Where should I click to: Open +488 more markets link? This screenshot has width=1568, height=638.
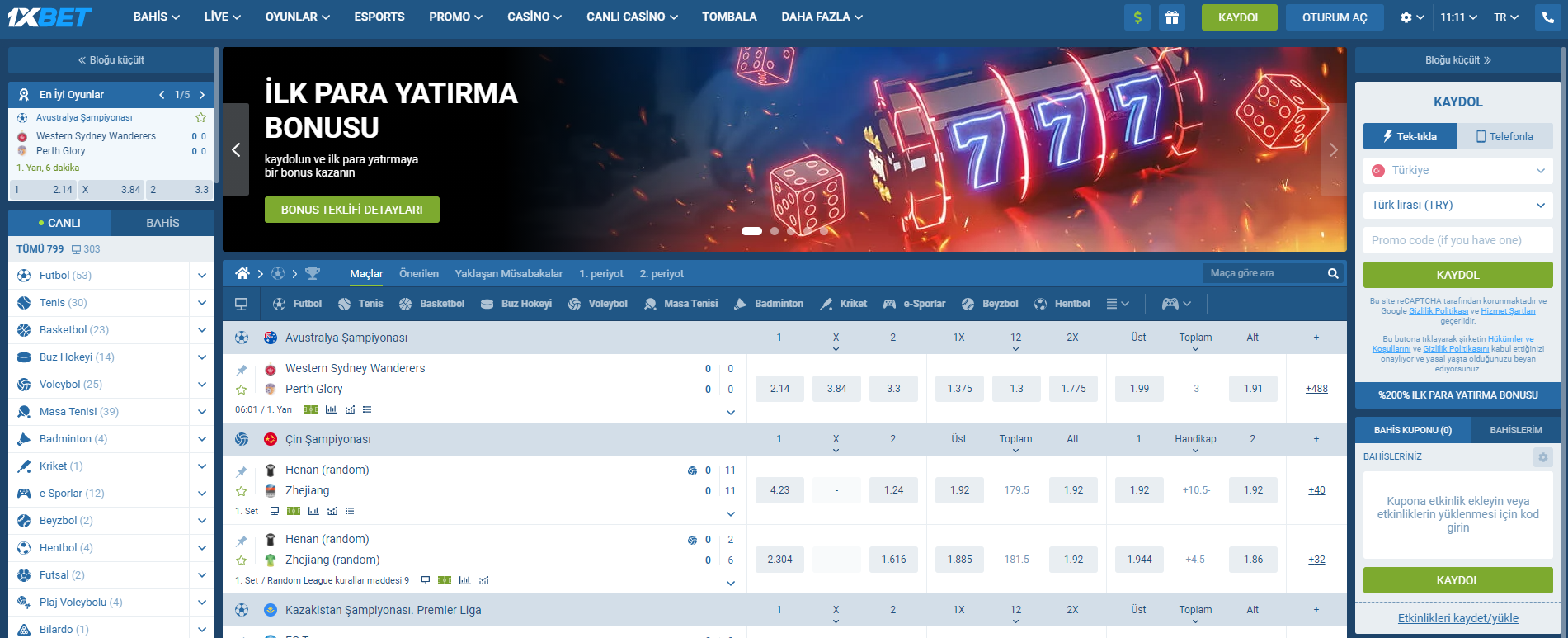1316,389
